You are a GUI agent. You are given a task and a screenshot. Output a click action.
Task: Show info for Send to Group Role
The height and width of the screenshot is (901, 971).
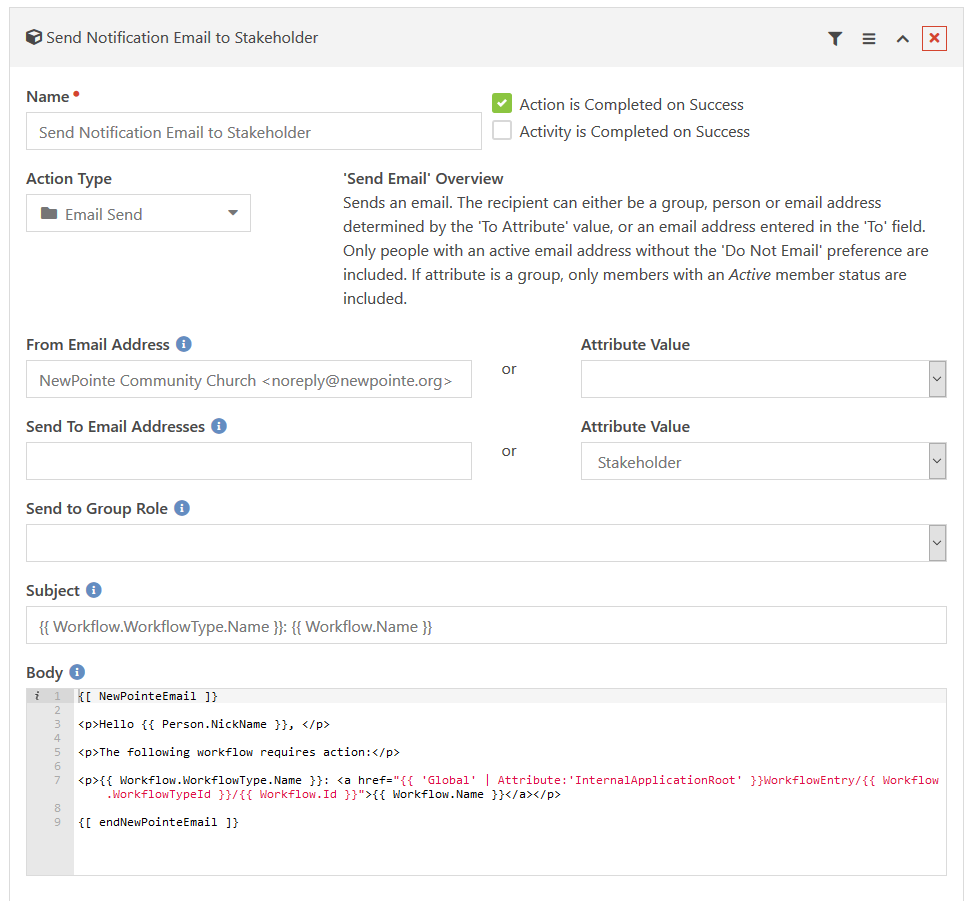[181, 508]
